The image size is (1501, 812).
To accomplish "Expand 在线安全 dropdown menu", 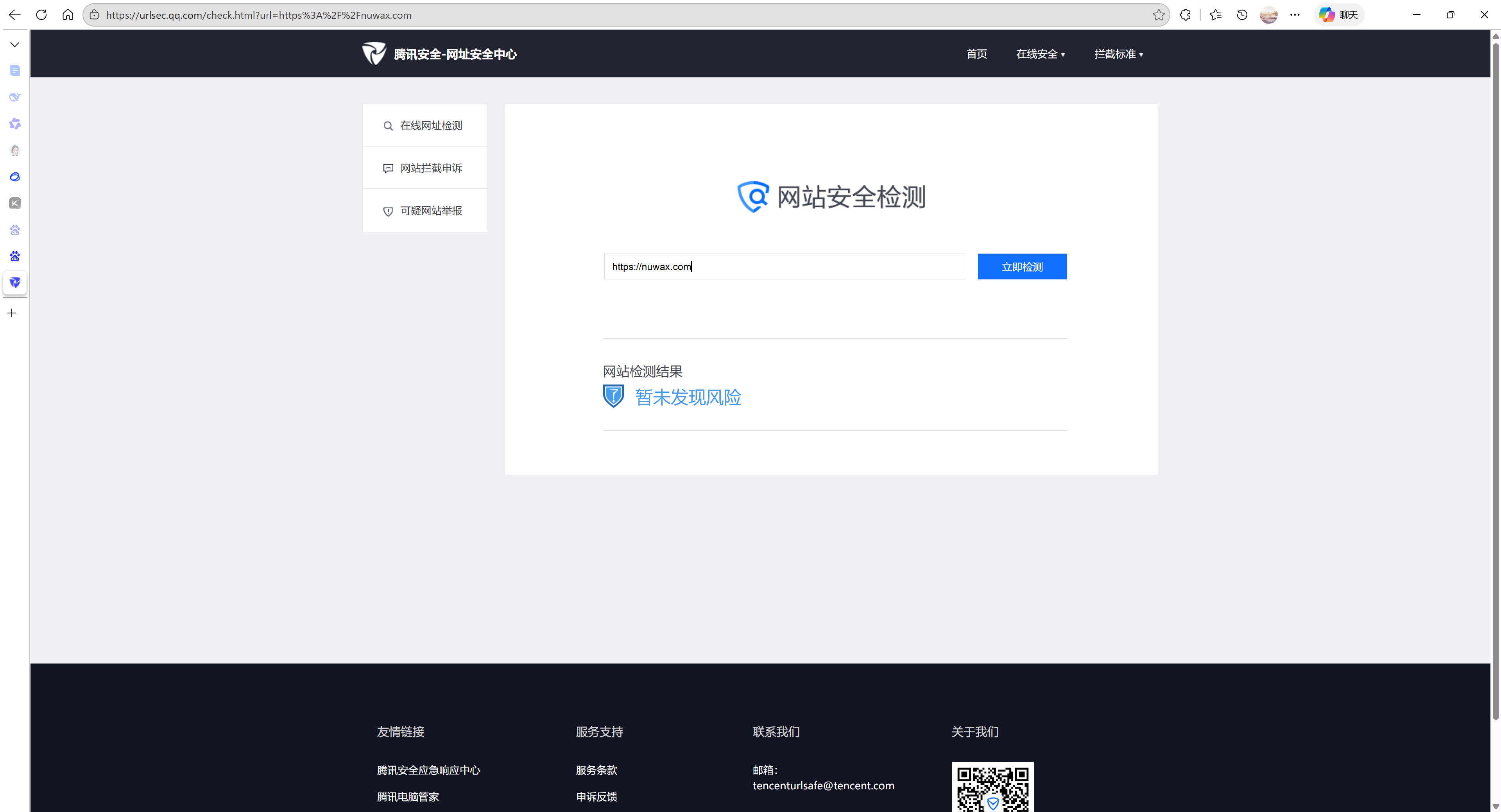I will click(x=1040, y=54).
